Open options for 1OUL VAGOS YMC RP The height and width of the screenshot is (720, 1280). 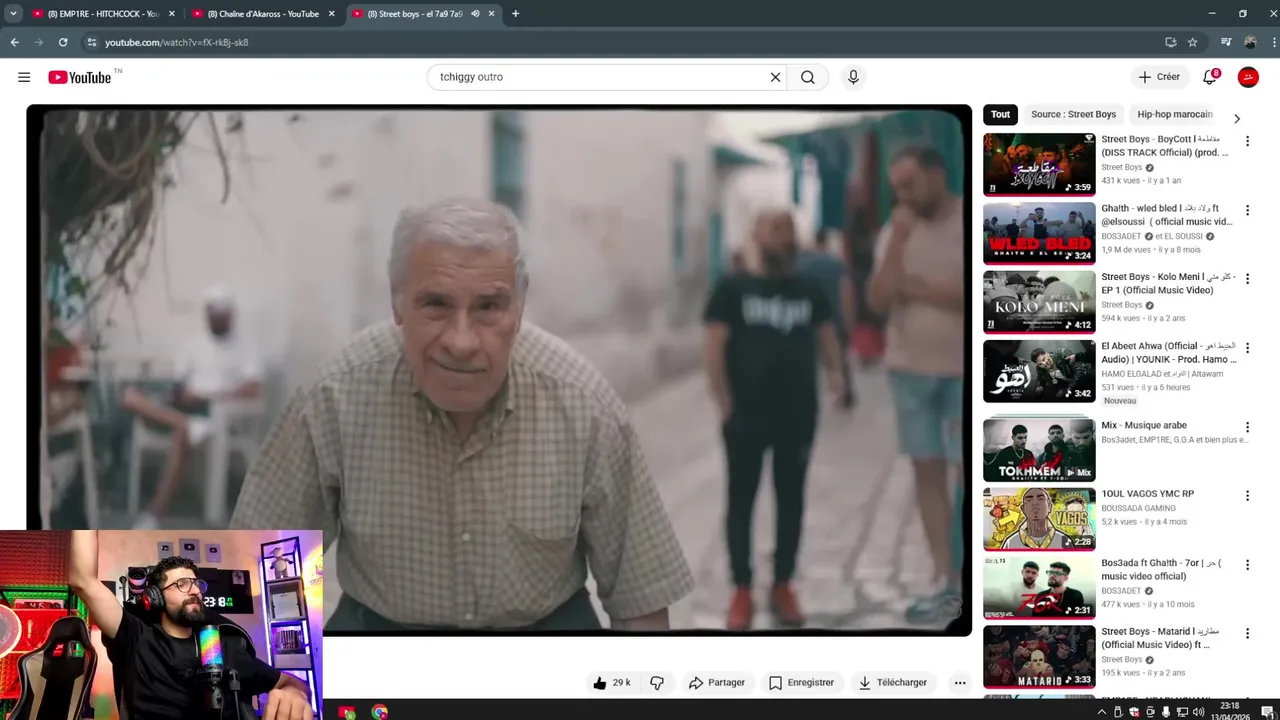click(1247, 495)
